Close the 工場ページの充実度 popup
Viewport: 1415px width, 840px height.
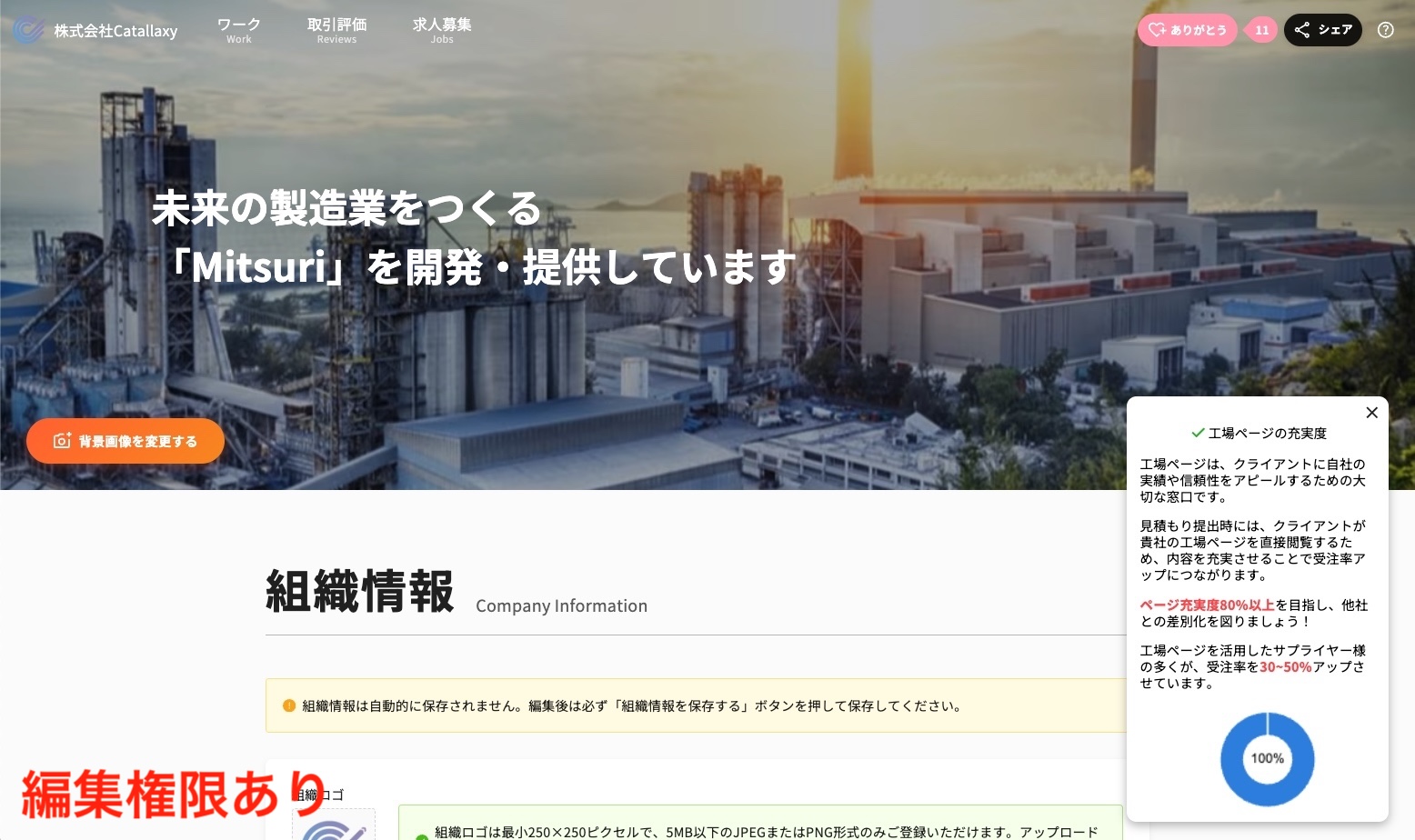[x=1371, y=413]
